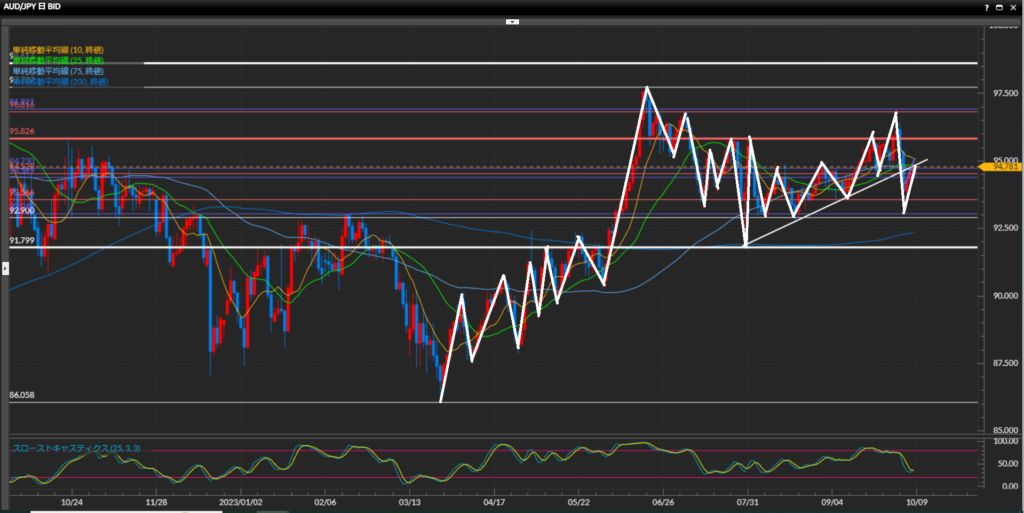Click the 2023/01/02 date on time axis

241,504
